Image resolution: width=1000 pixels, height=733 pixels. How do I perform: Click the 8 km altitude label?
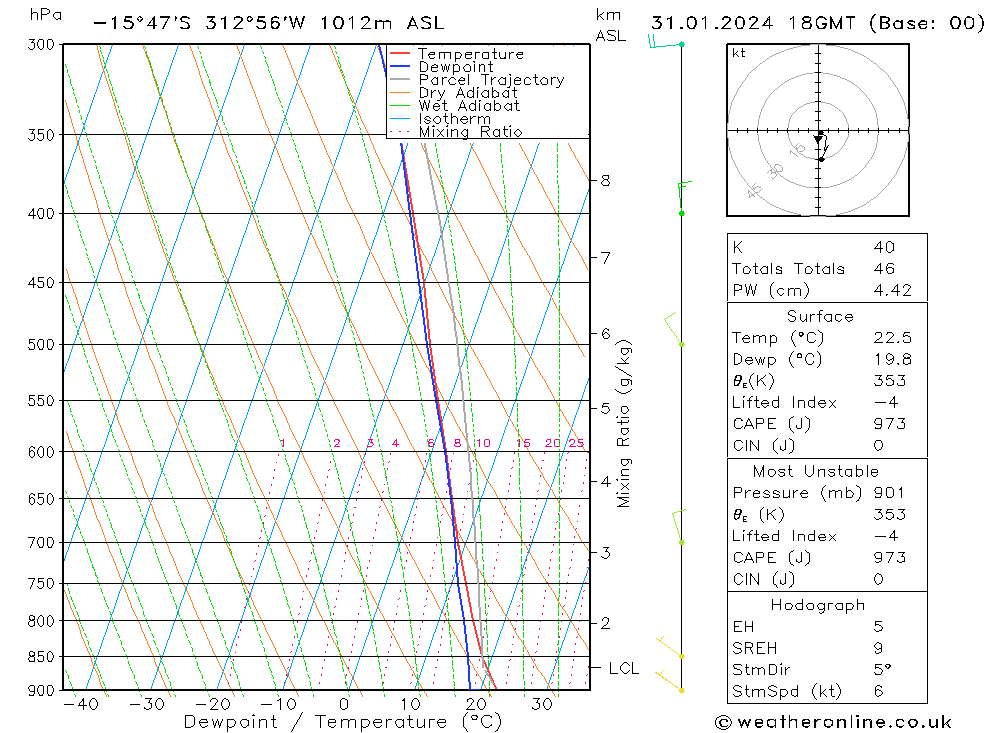pyautogui.click(x=605, y=181)
